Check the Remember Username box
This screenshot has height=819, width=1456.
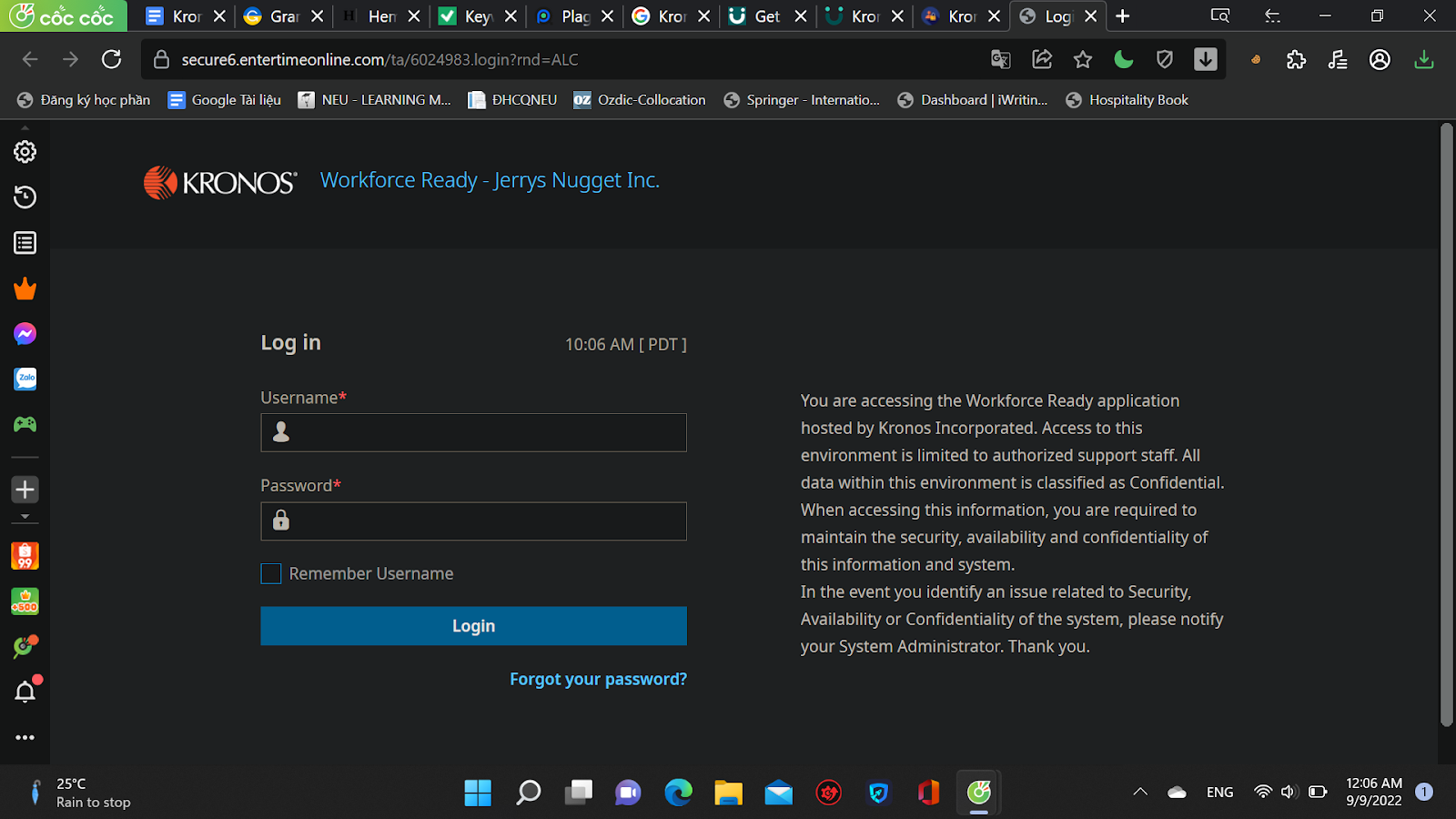coord(271,573)
